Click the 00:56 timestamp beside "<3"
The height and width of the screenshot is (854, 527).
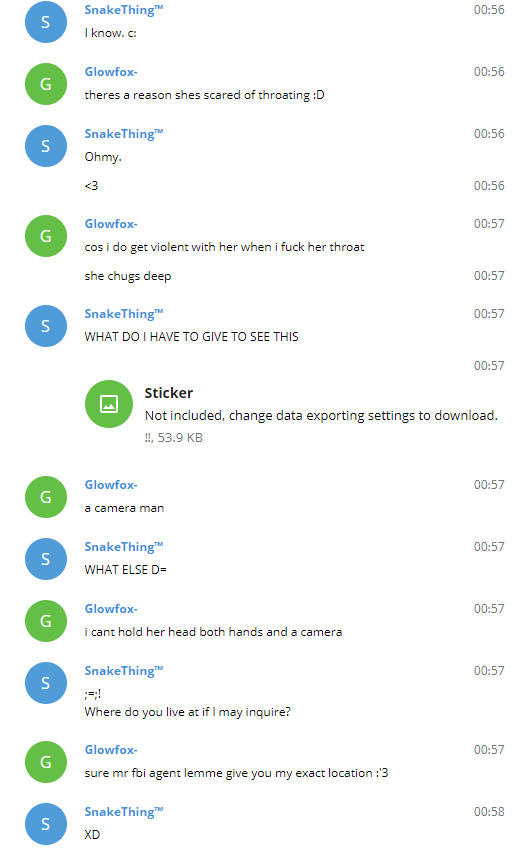(489, 186)
